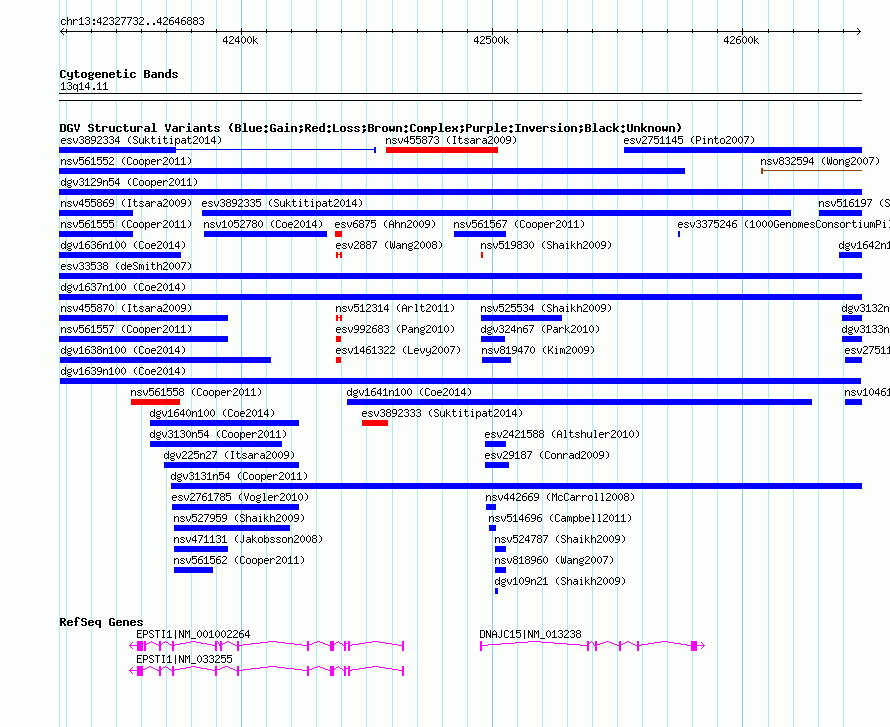Open nsv519830 (Shaikh2009) label

click(546, 245)
